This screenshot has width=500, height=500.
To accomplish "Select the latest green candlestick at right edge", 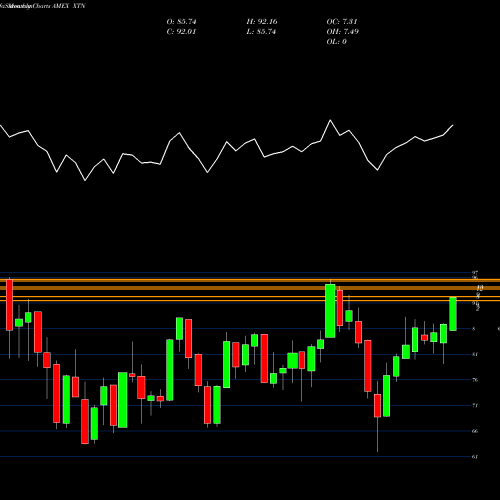I will click(x=453, y=314).
